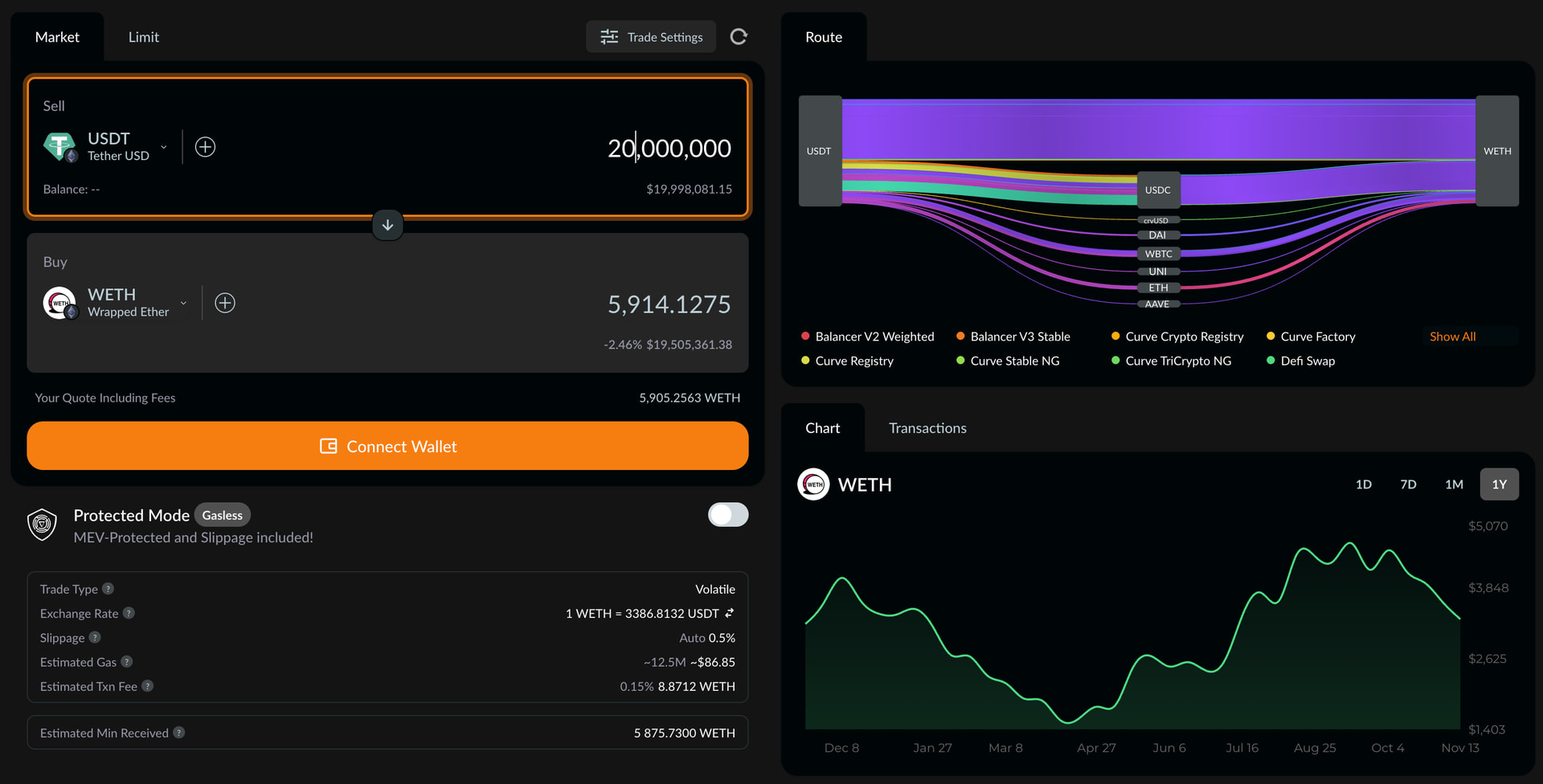Open the Slippage help tooltip
Viewport: 1543px width, 784px height.
[x=95, y=637]
